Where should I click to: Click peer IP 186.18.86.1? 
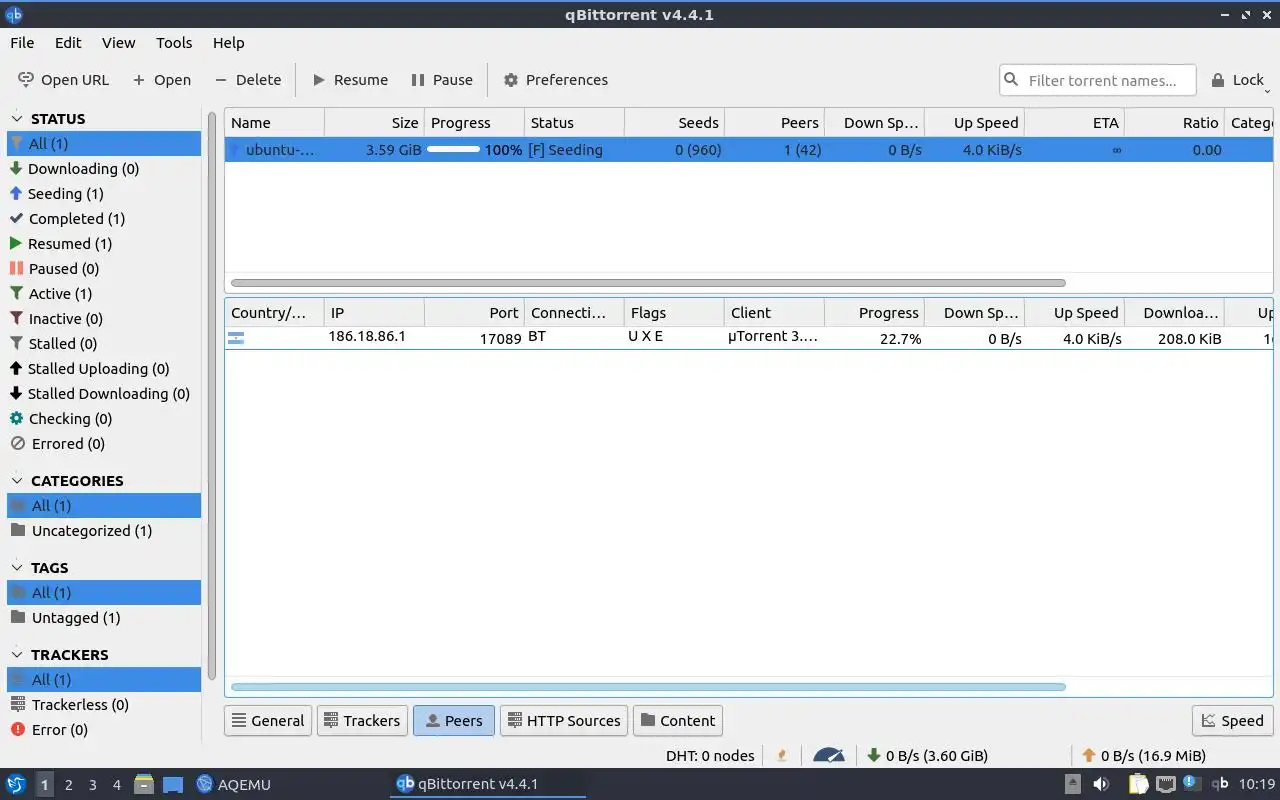pos(367,337)
